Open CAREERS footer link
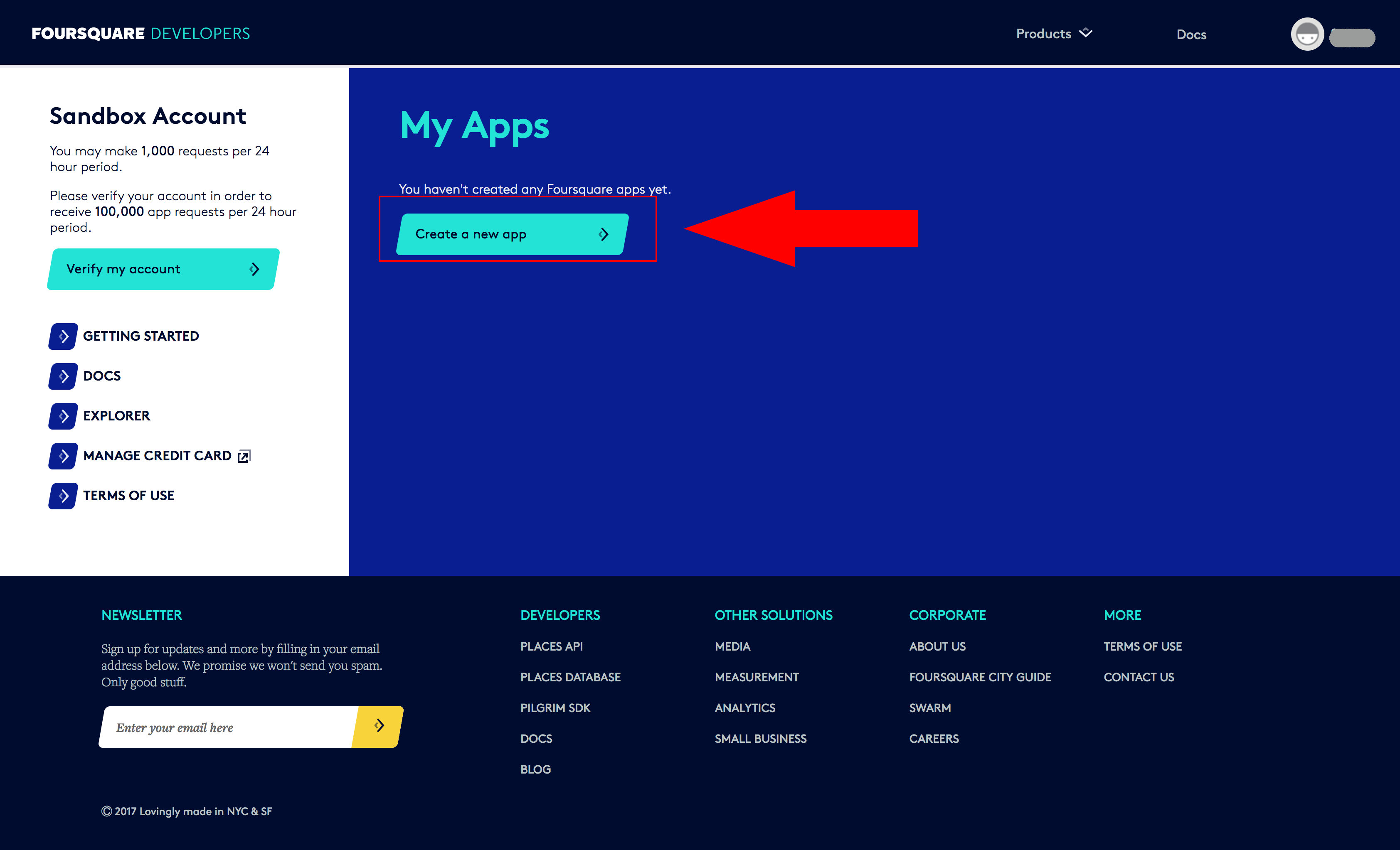 click(x=934, y=738)
